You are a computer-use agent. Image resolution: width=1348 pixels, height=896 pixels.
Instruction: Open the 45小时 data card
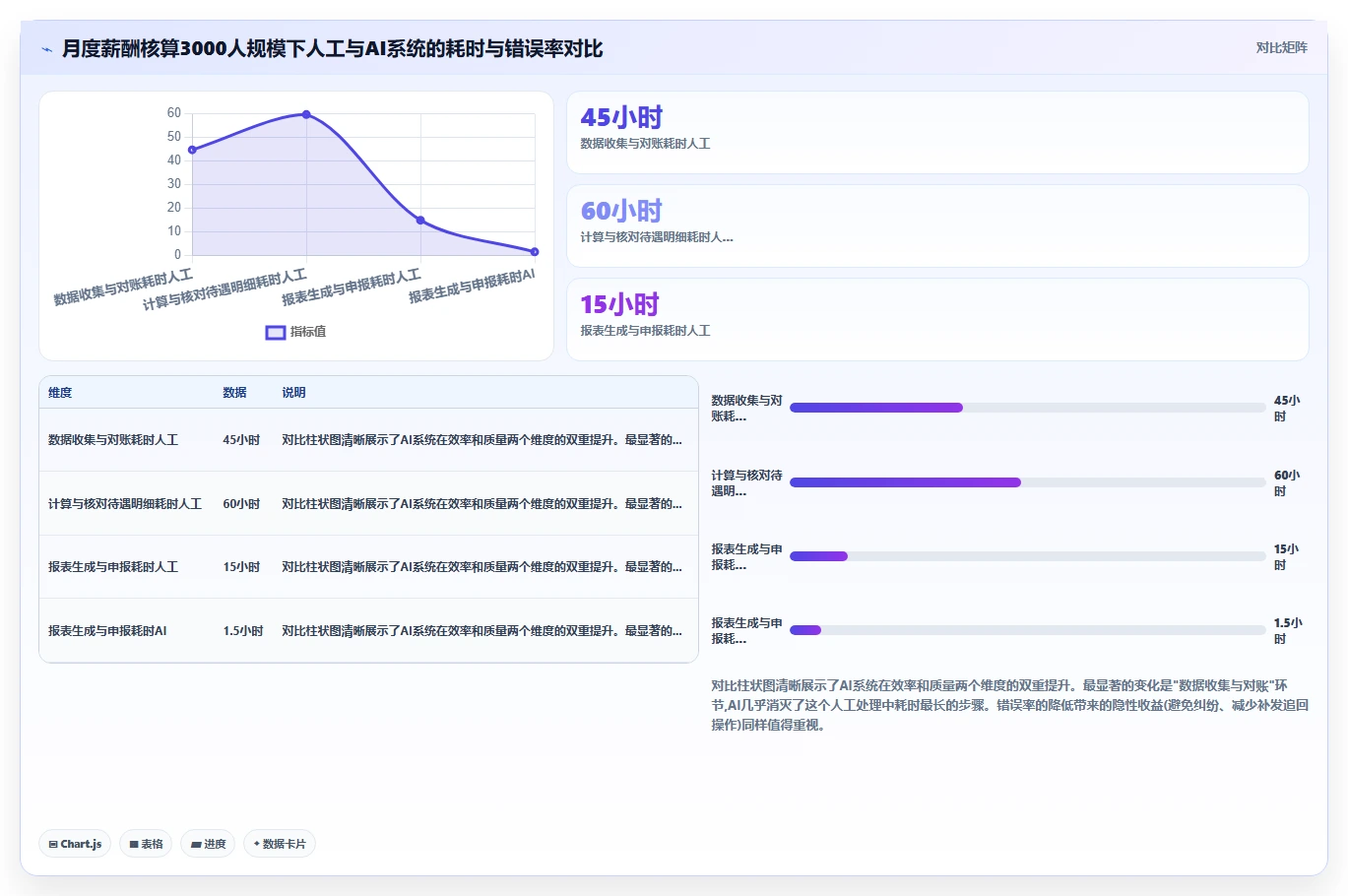[x=937, y=133]
